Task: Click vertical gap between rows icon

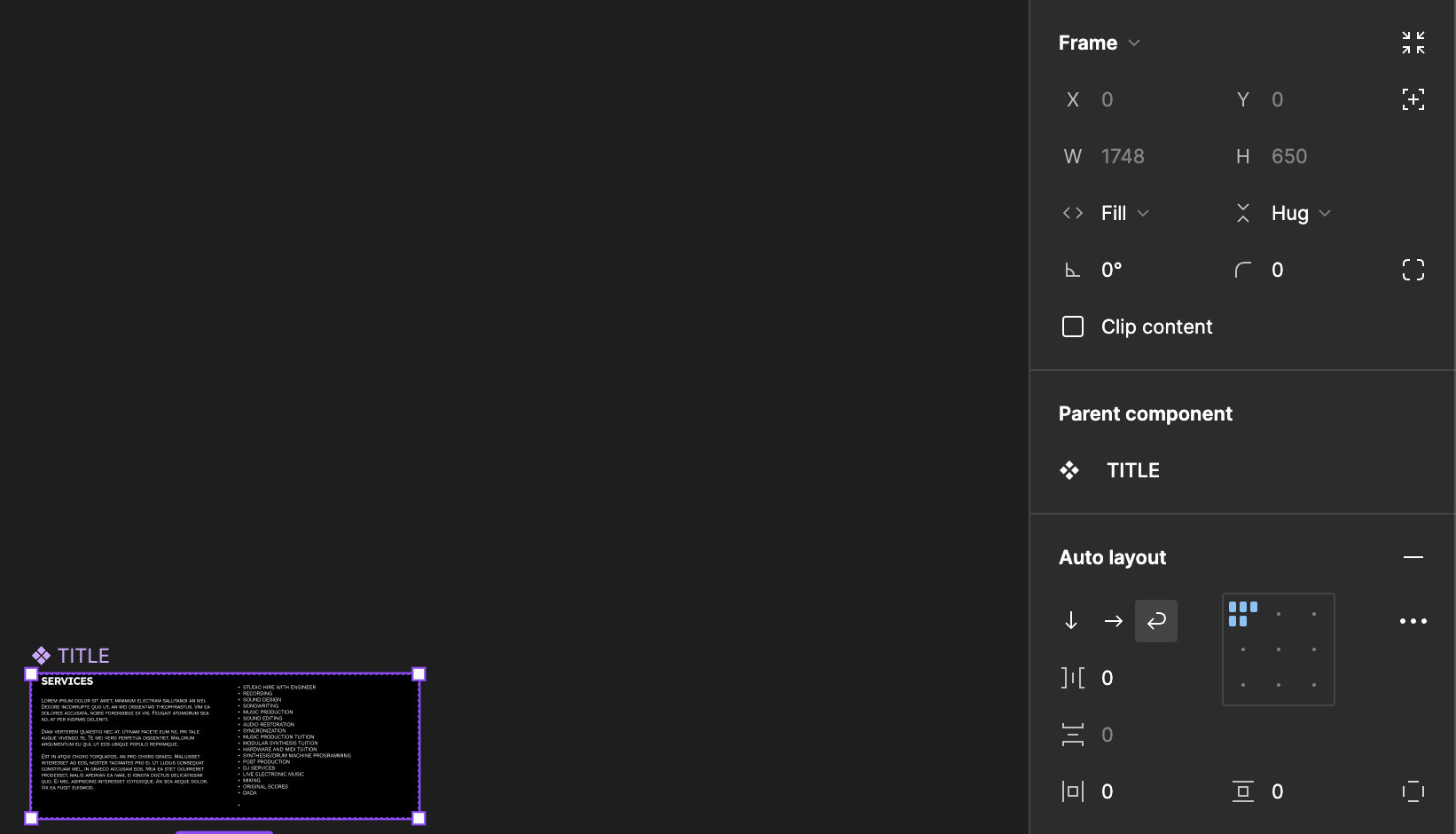Action: coord(1073,735)
